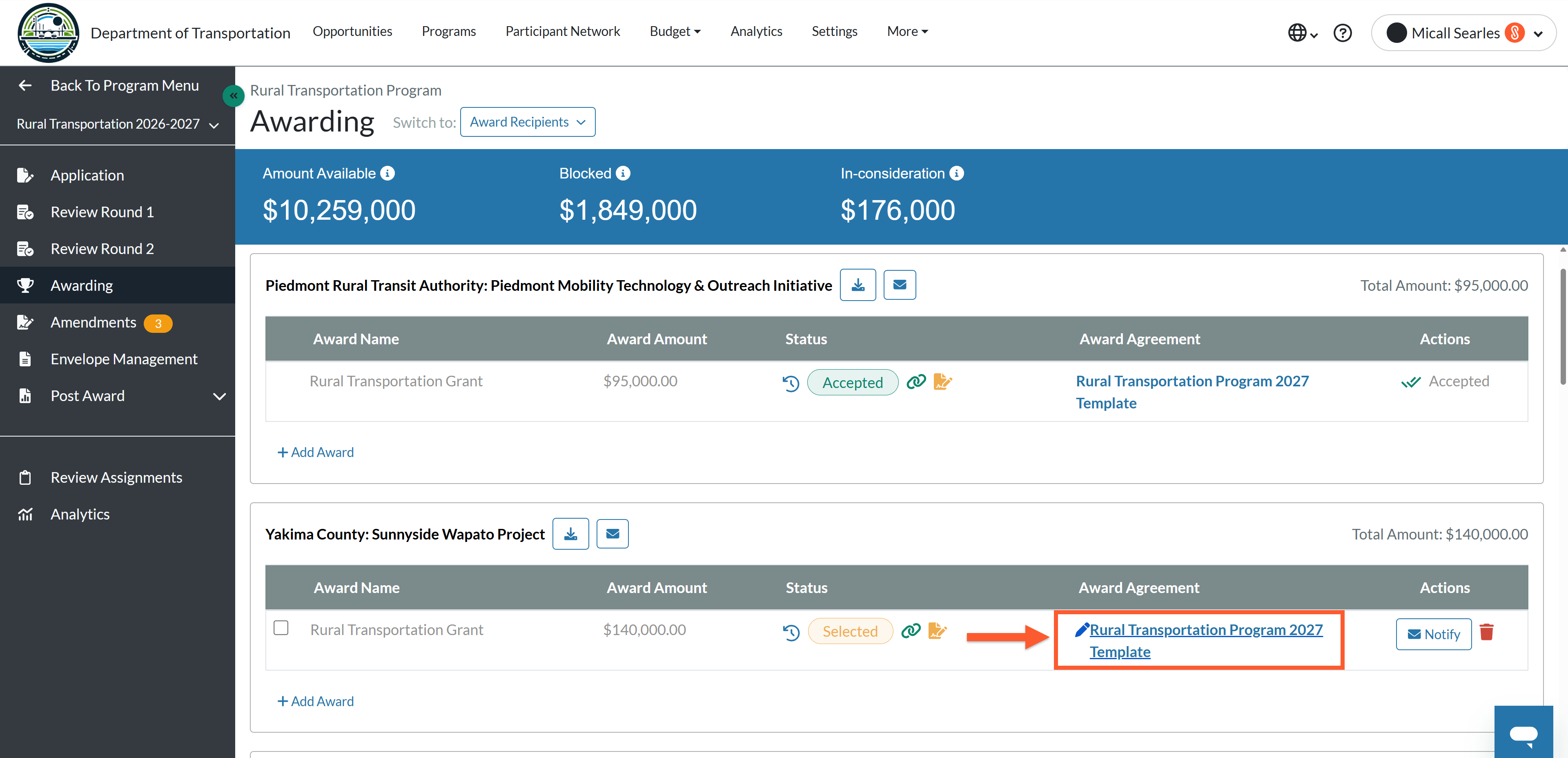Open the Award Recipients switch dropdown

coord(527,122)
